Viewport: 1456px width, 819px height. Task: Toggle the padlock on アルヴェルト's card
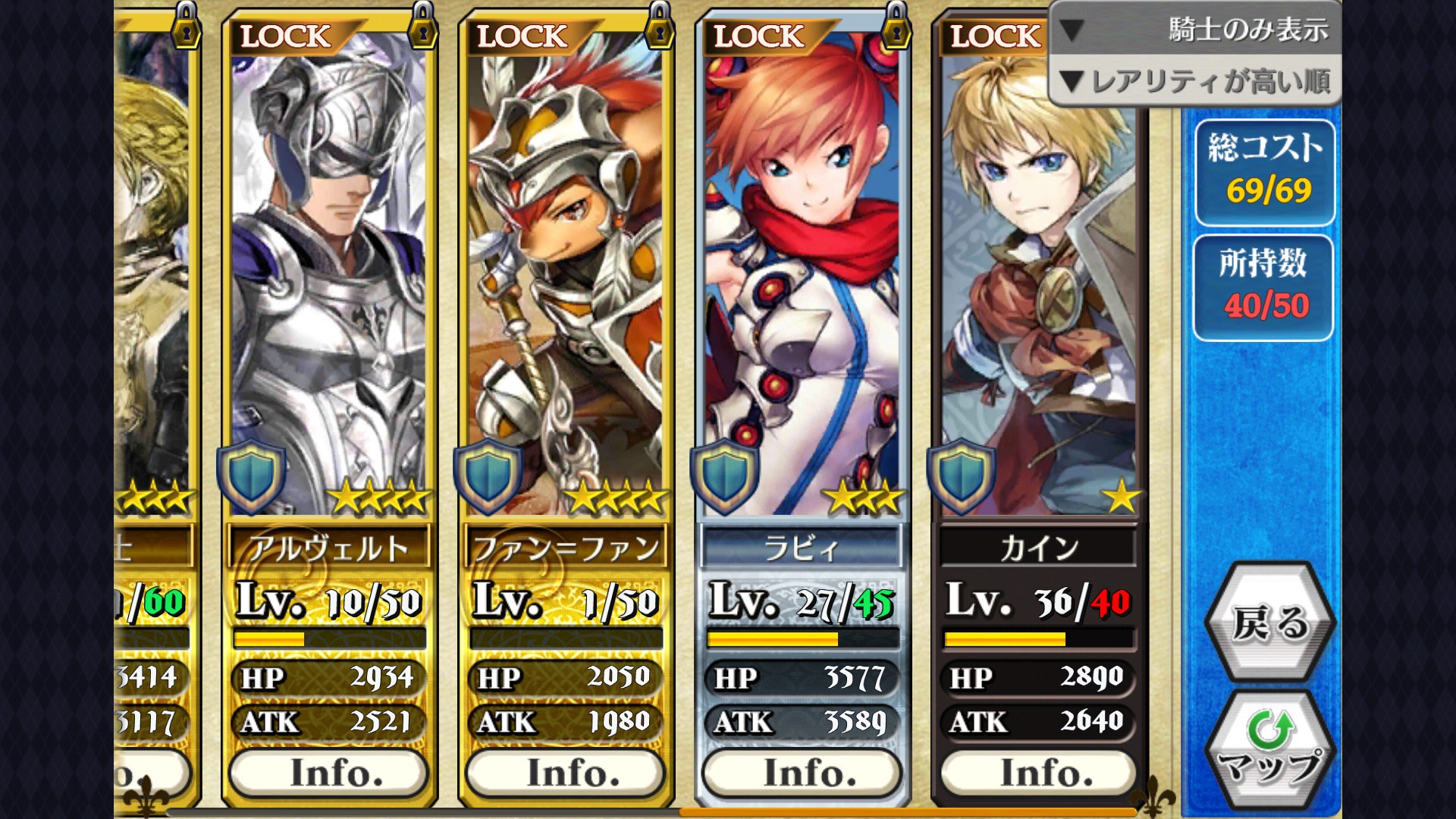tap(422, 26)
